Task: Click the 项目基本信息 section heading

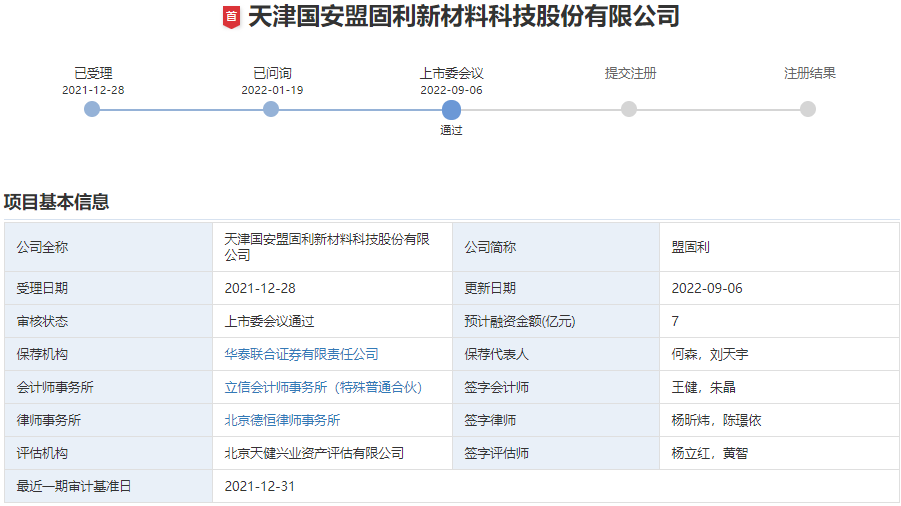Action: (x=56, y=202)
